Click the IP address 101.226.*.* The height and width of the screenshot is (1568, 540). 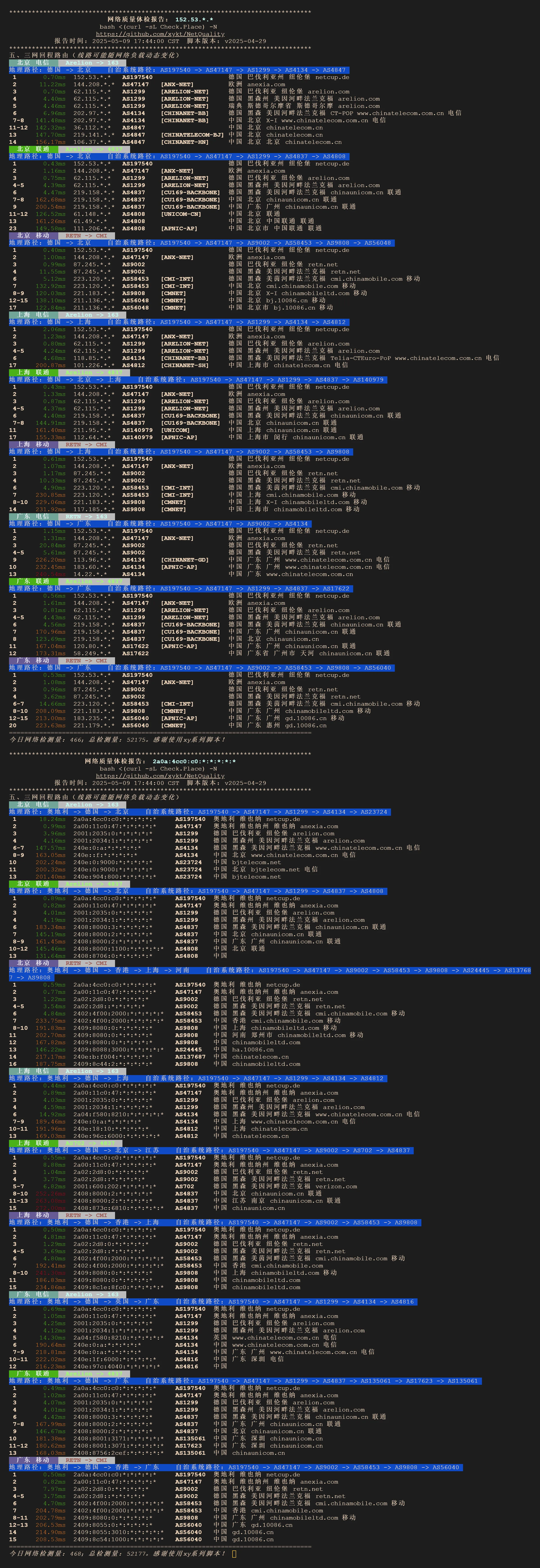point(94,365)
